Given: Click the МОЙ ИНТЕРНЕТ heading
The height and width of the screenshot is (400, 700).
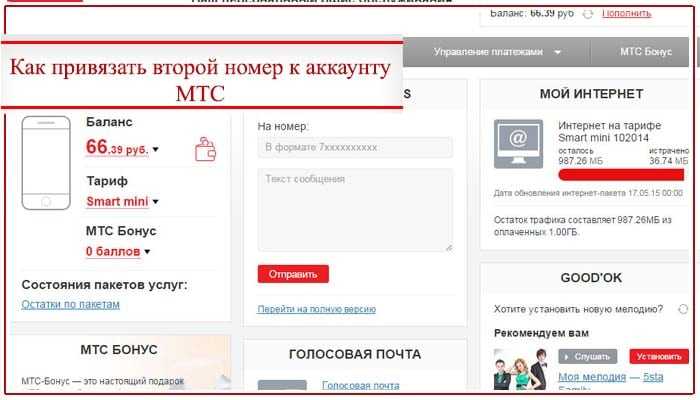Looking at the screenshot, I should pyautogui.click(x=592, y=94).
